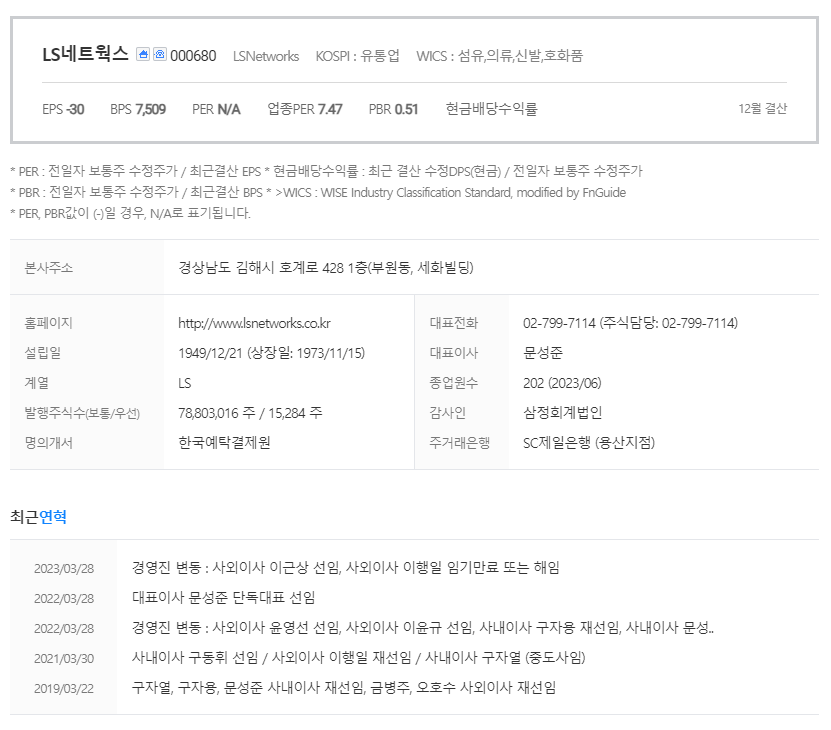This screenshot has height=730, width=831.
Task: Click the share count 78,803,016 주 / 15,284 주
Action: pyautogui.click(x=250, y=413)
